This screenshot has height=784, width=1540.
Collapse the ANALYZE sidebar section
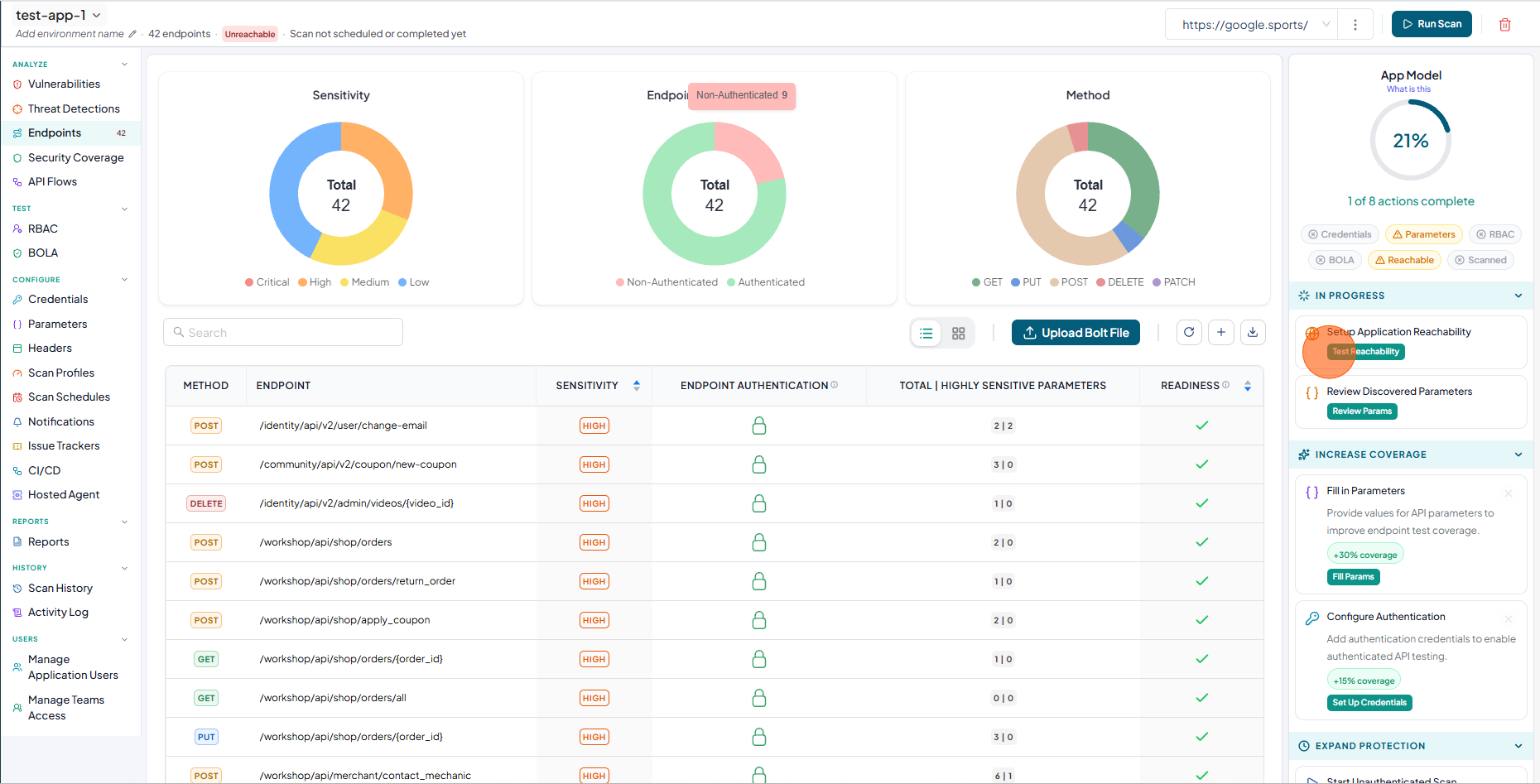[124, 65]
